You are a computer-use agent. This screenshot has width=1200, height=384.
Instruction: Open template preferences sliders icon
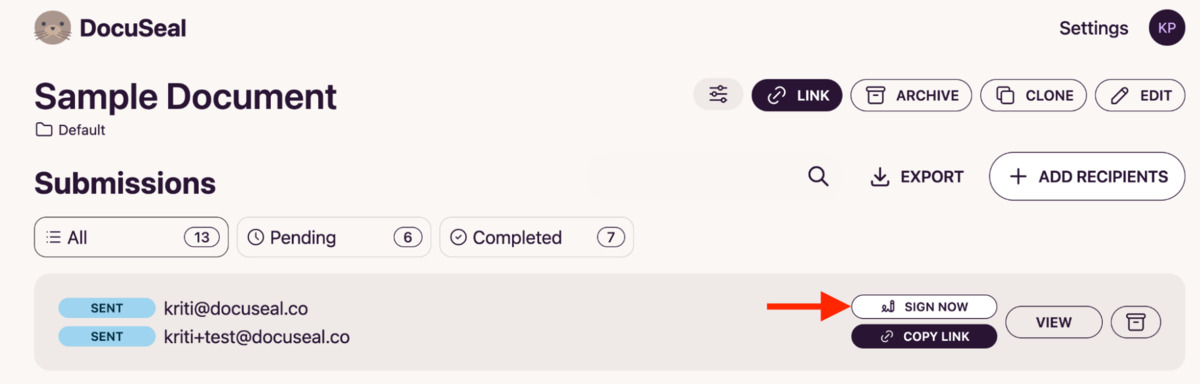click(718, 95)
